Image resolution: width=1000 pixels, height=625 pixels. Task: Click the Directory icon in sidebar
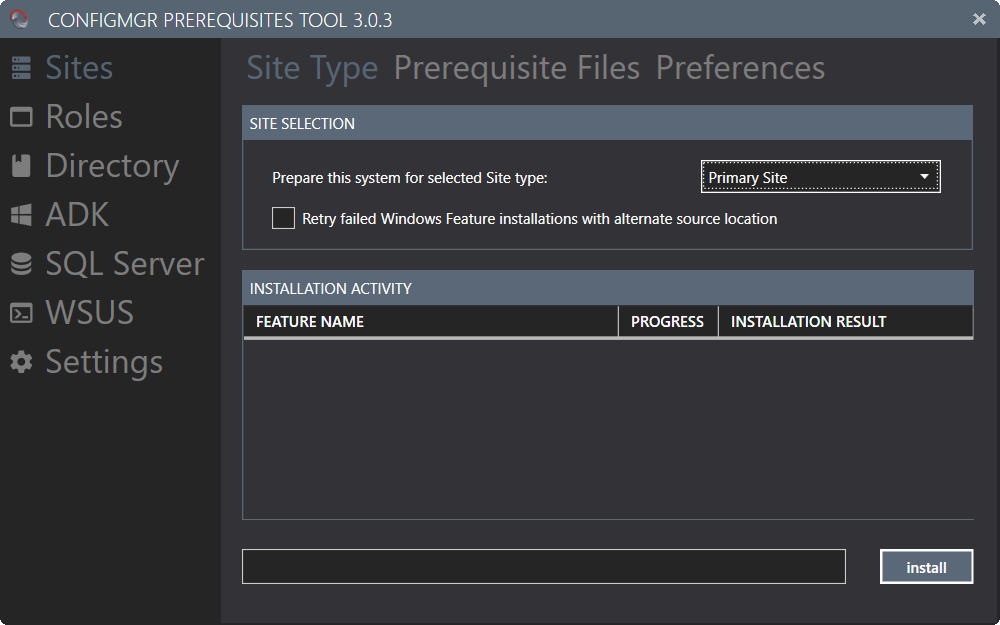coord(22,165)
